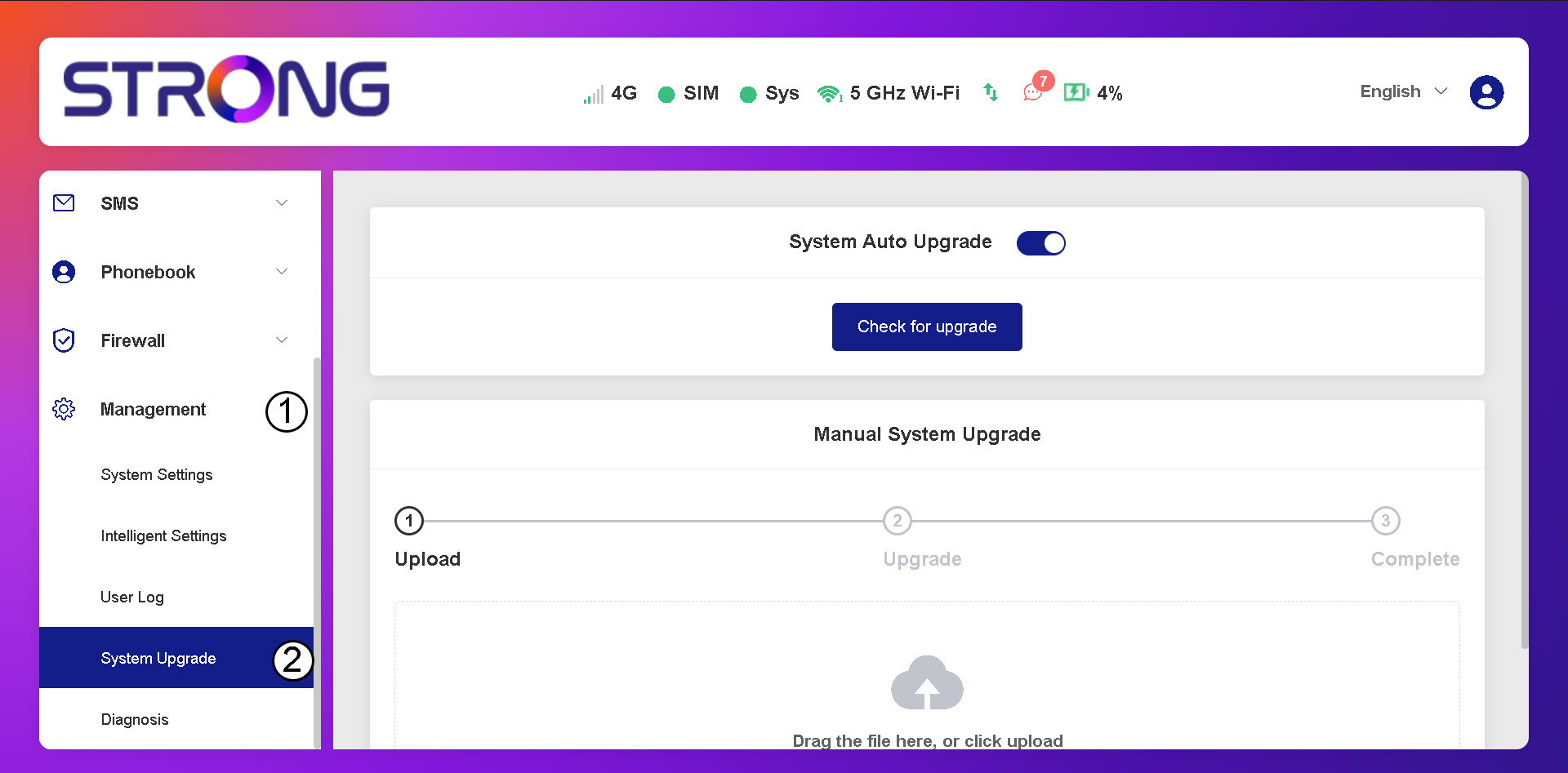
Task: Click the Firewall shield icon
Action: click(x=64, y=340)
